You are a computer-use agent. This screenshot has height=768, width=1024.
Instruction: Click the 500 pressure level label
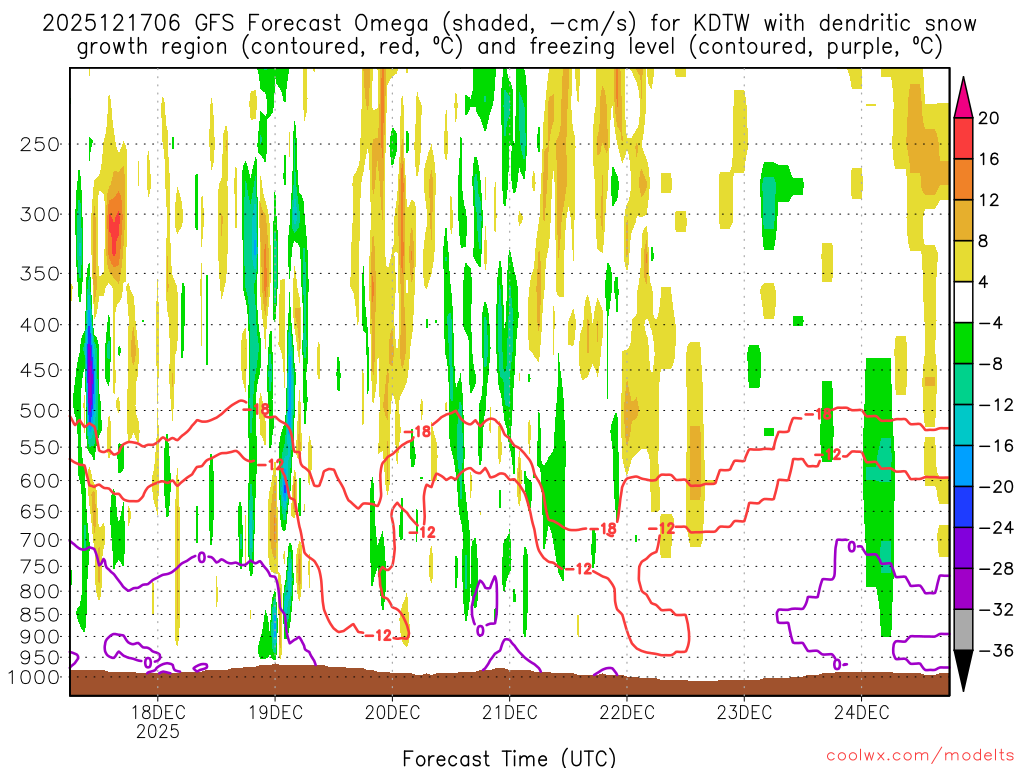[x=40, y=411]
